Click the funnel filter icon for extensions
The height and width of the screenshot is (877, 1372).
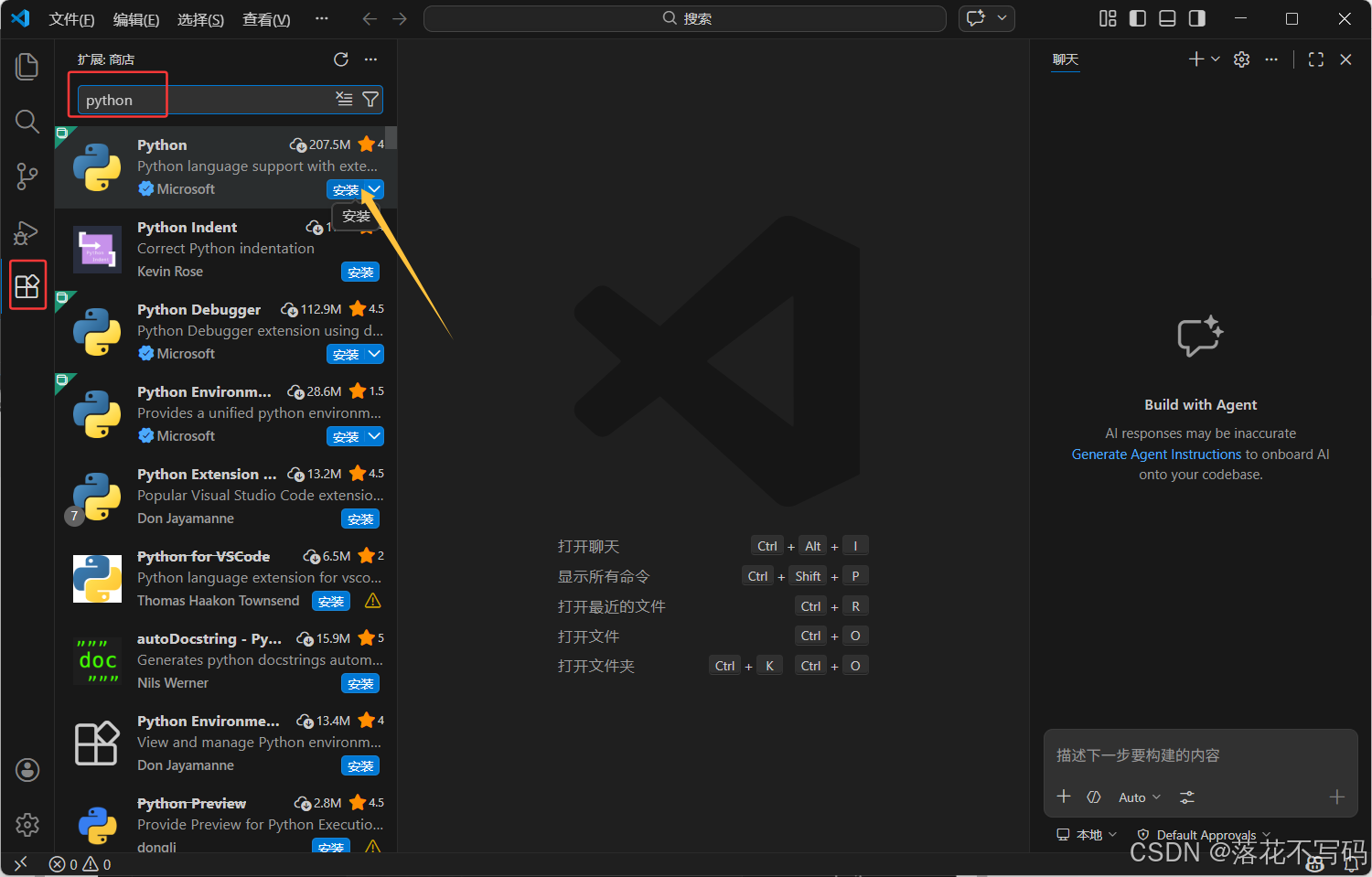pyautogui.click(x=370, y=99)
